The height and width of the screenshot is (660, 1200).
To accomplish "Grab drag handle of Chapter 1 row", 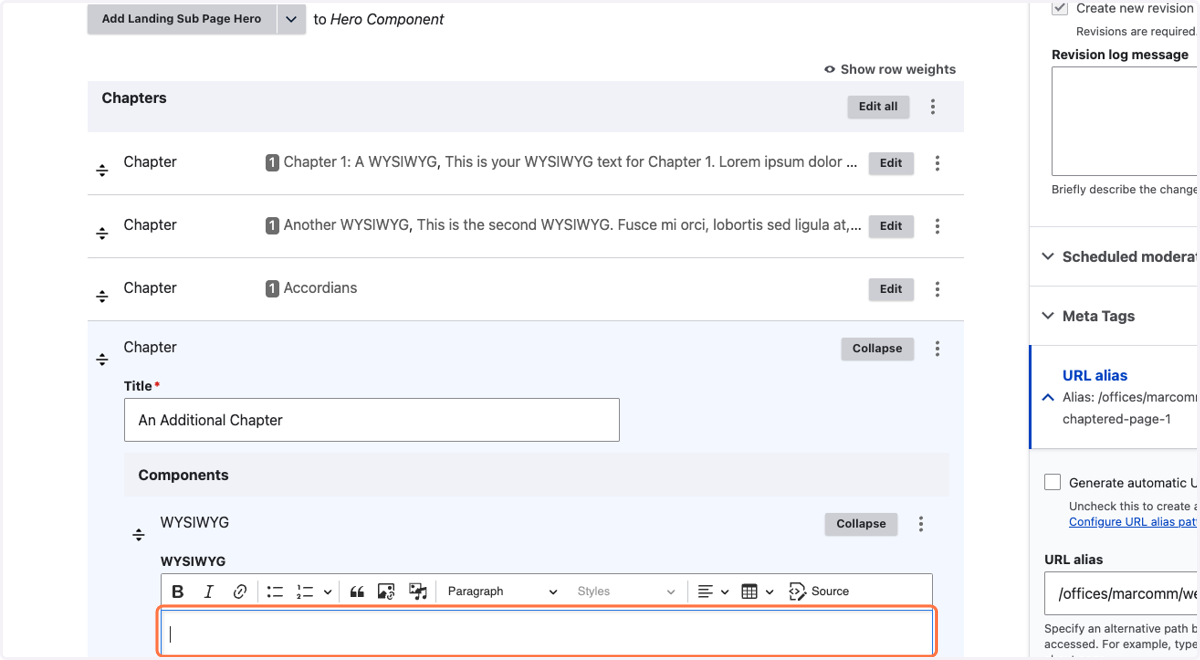I will 102,170.
